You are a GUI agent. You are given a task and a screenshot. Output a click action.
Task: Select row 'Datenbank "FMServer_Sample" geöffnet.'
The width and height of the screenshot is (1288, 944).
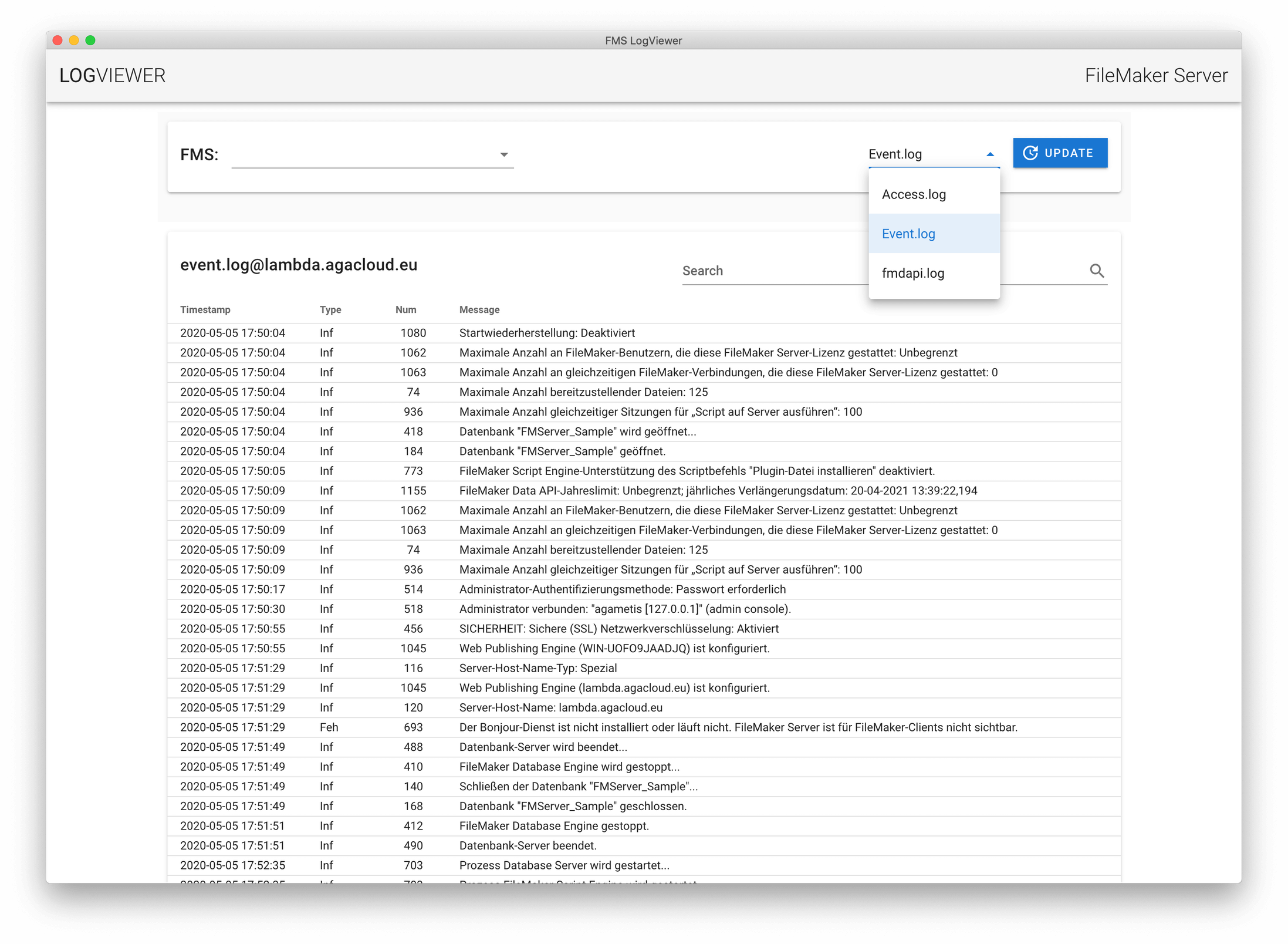(644, 451)
